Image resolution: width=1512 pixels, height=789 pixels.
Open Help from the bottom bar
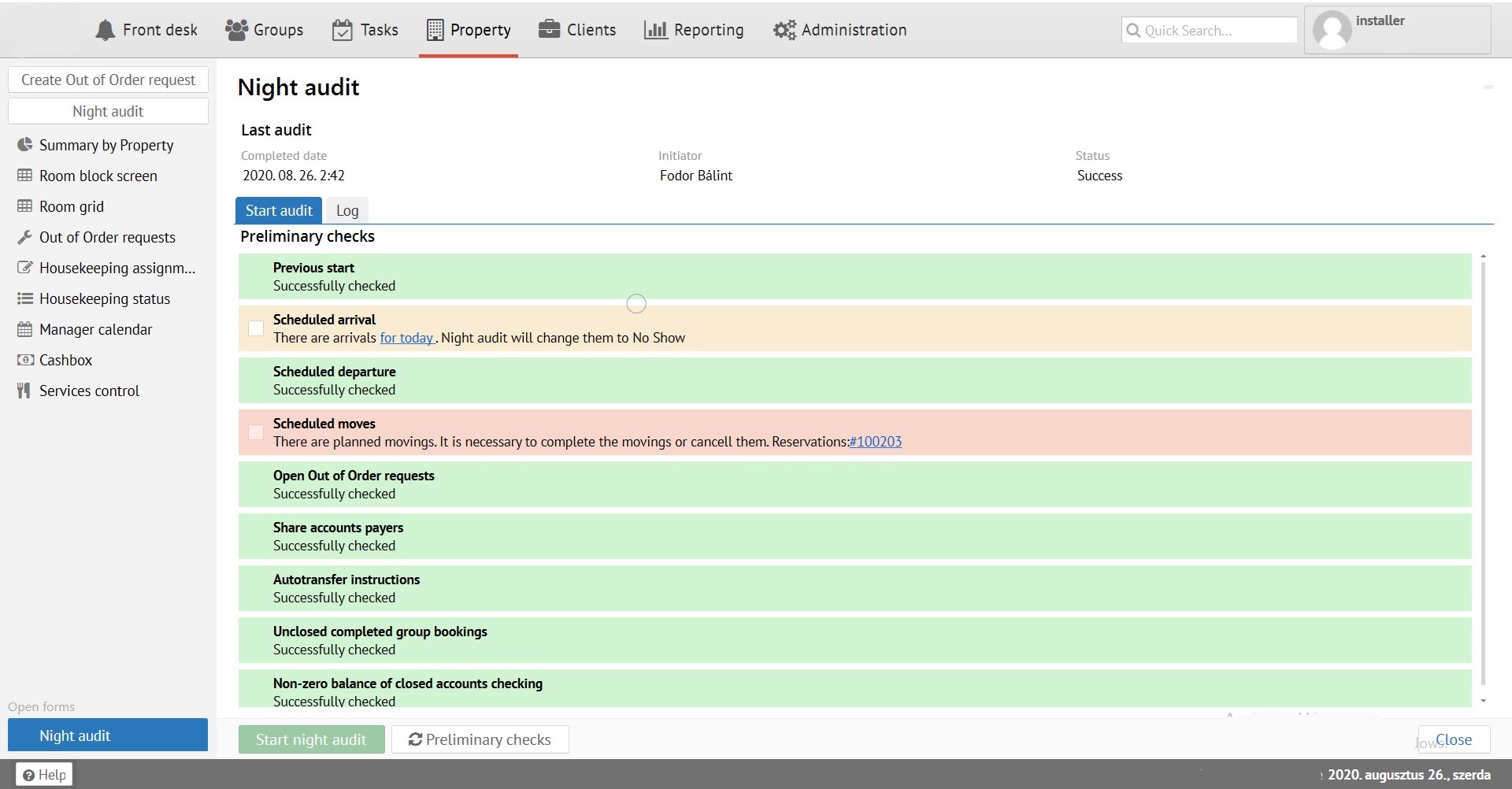pyautogui.click(x=45, y=775)
